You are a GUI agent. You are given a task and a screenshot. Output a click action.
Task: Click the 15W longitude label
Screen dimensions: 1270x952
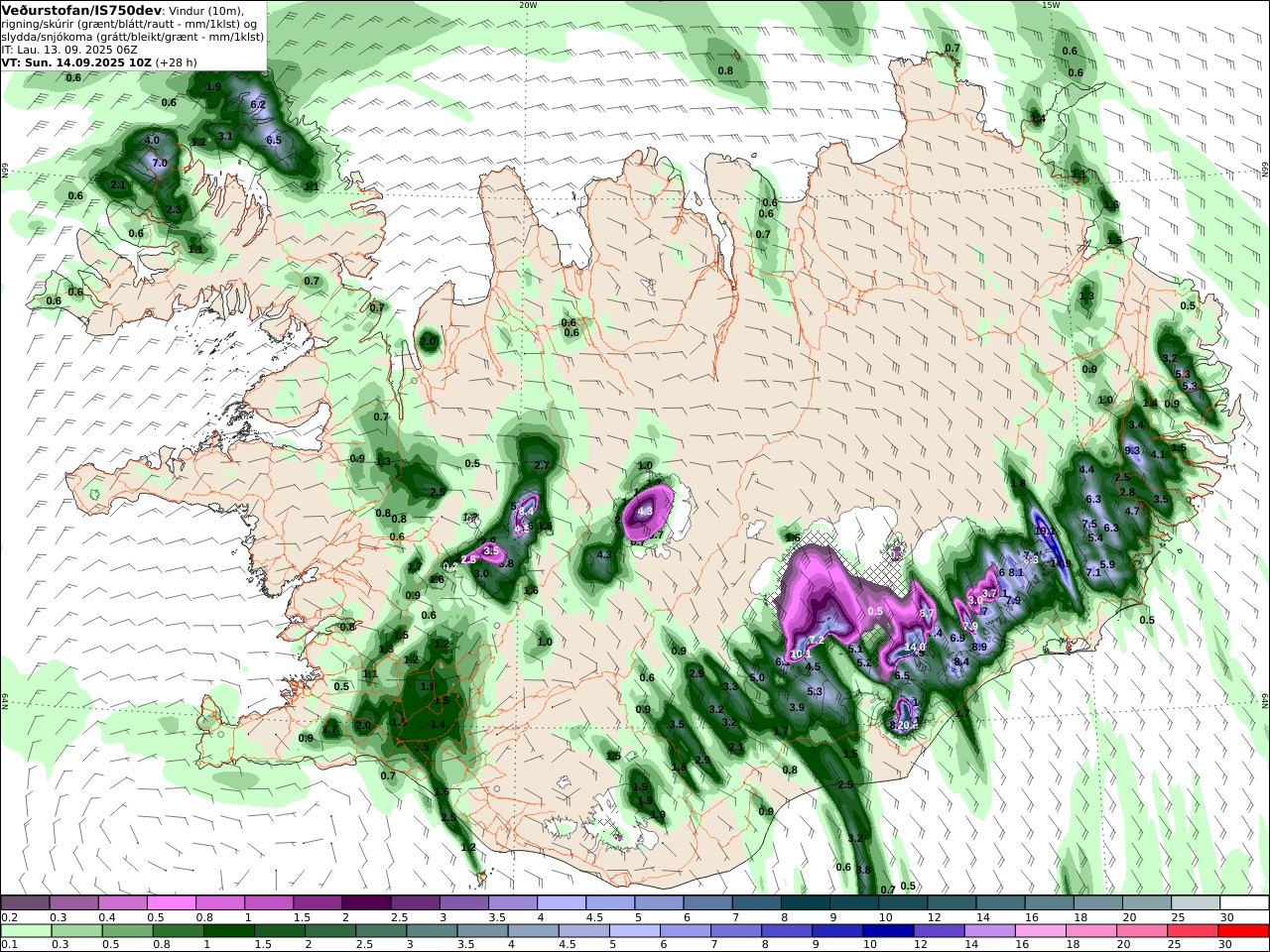(x=1051, y=5)
